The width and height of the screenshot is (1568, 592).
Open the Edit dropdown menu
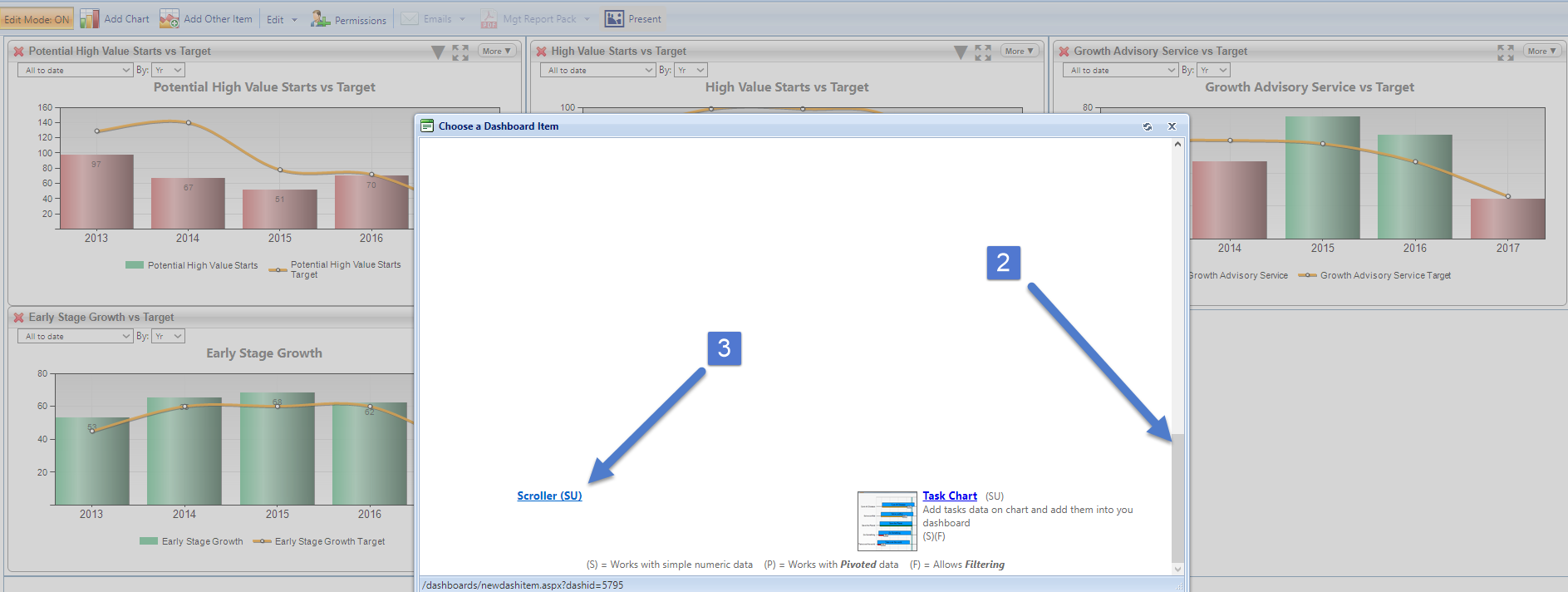[282, 19]
